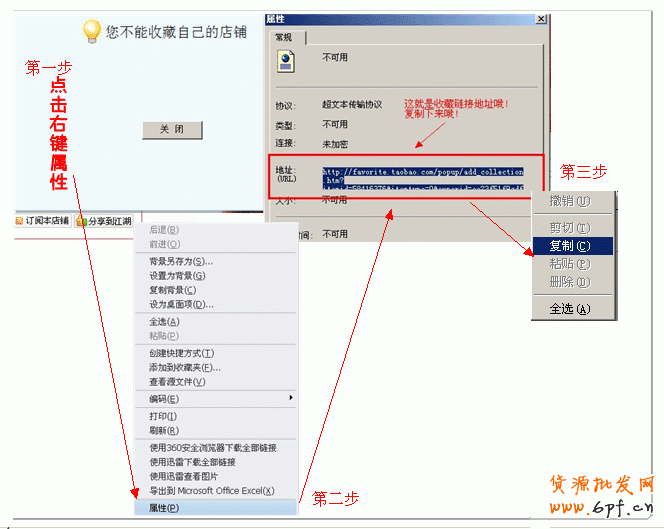Click 刷新 in the context menu
The height and width of the screenshot is (529, 664).
coord(164,430)
